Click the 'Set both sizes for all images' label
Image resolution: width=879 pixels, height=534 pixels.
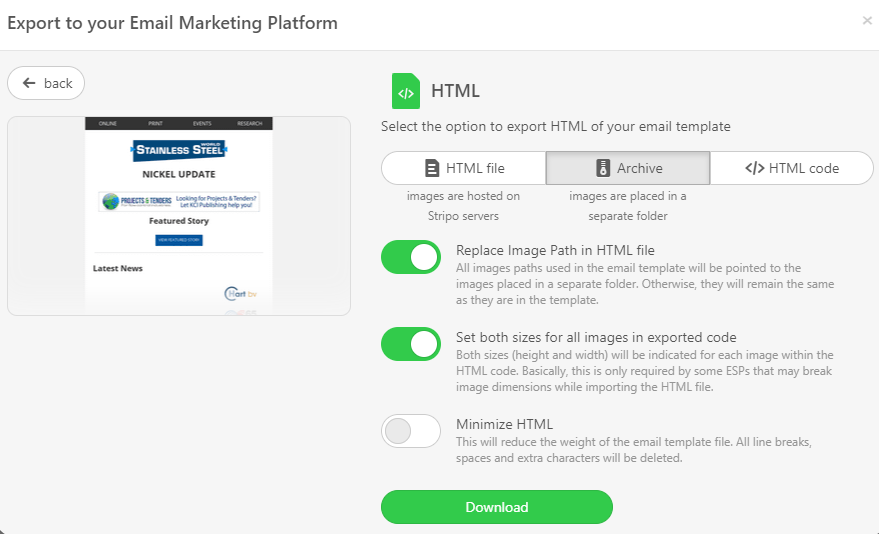coord(596,337)
